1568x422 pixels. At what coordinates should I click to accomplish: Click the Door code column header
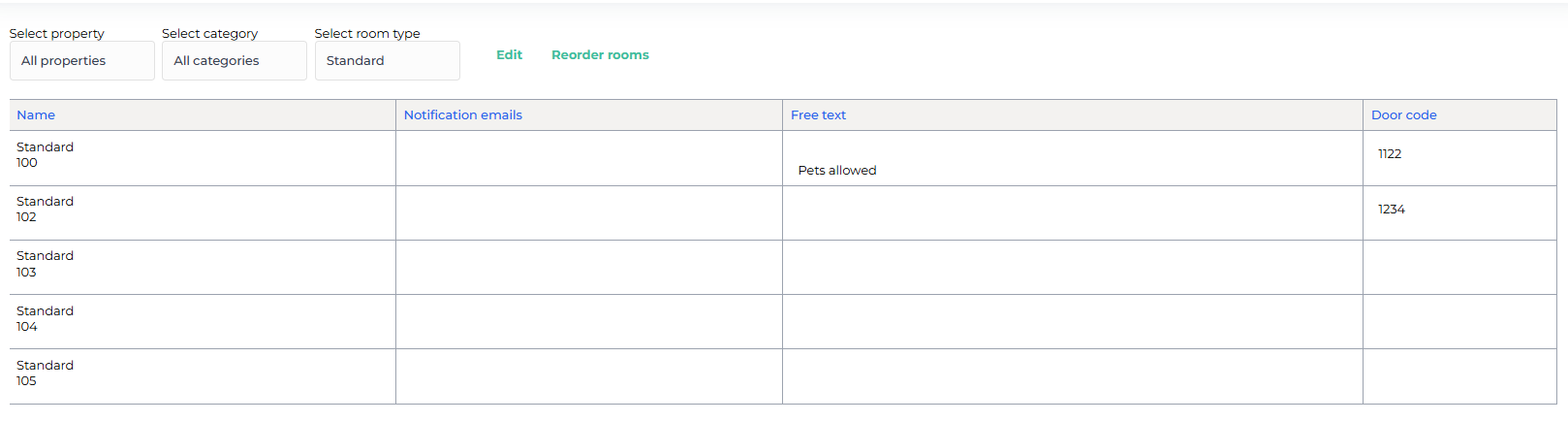[1403, 114]
